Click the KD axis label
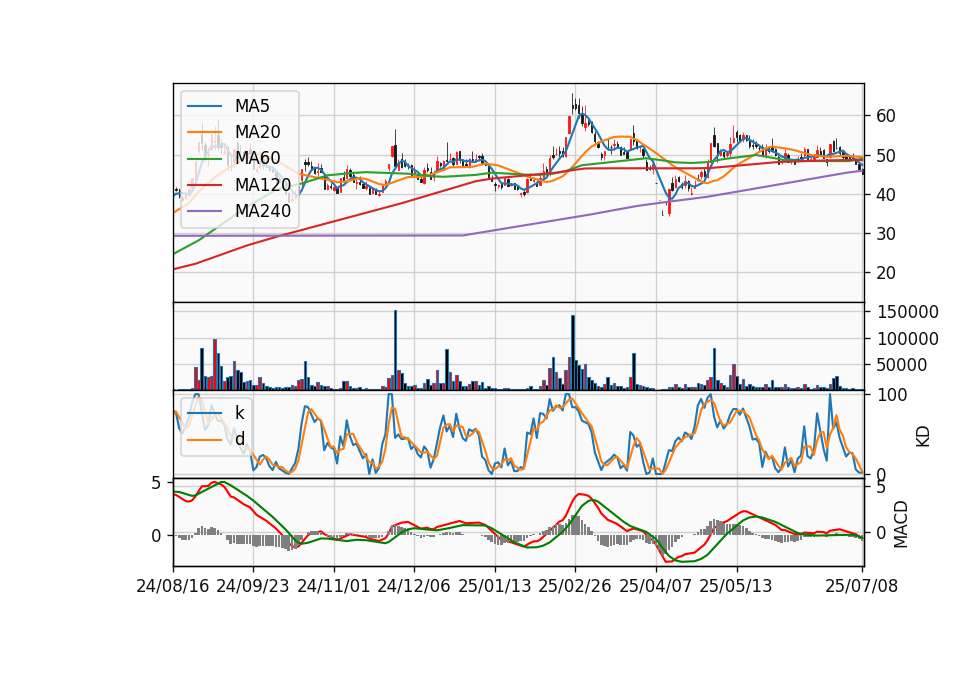 click(x=923, y=437)
